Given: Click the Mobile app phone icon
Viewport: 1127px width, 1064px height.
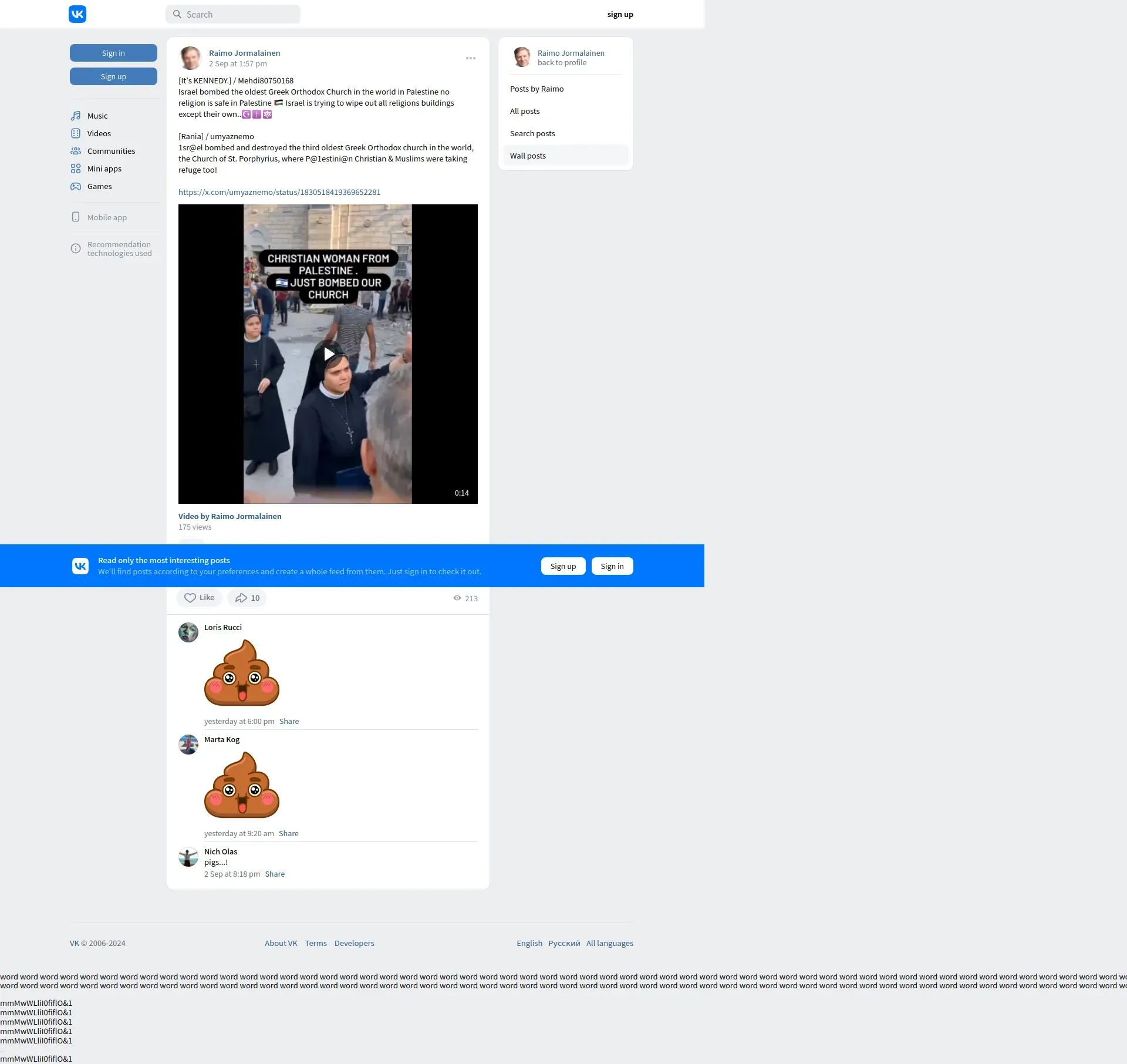Looking at the screenshot, I should 76,217.
